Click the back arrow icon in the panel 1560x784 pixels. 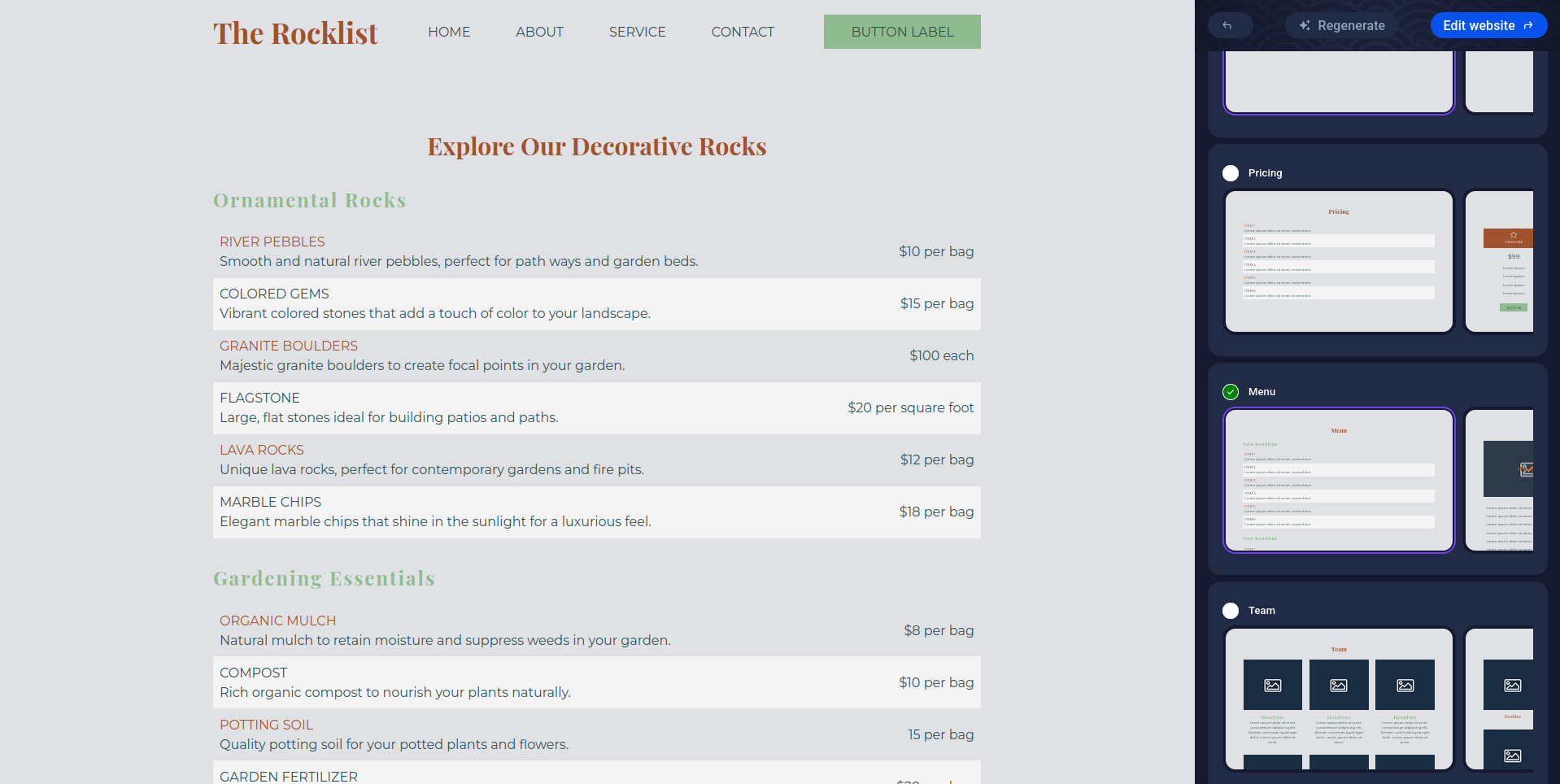tap(1230, 25)
